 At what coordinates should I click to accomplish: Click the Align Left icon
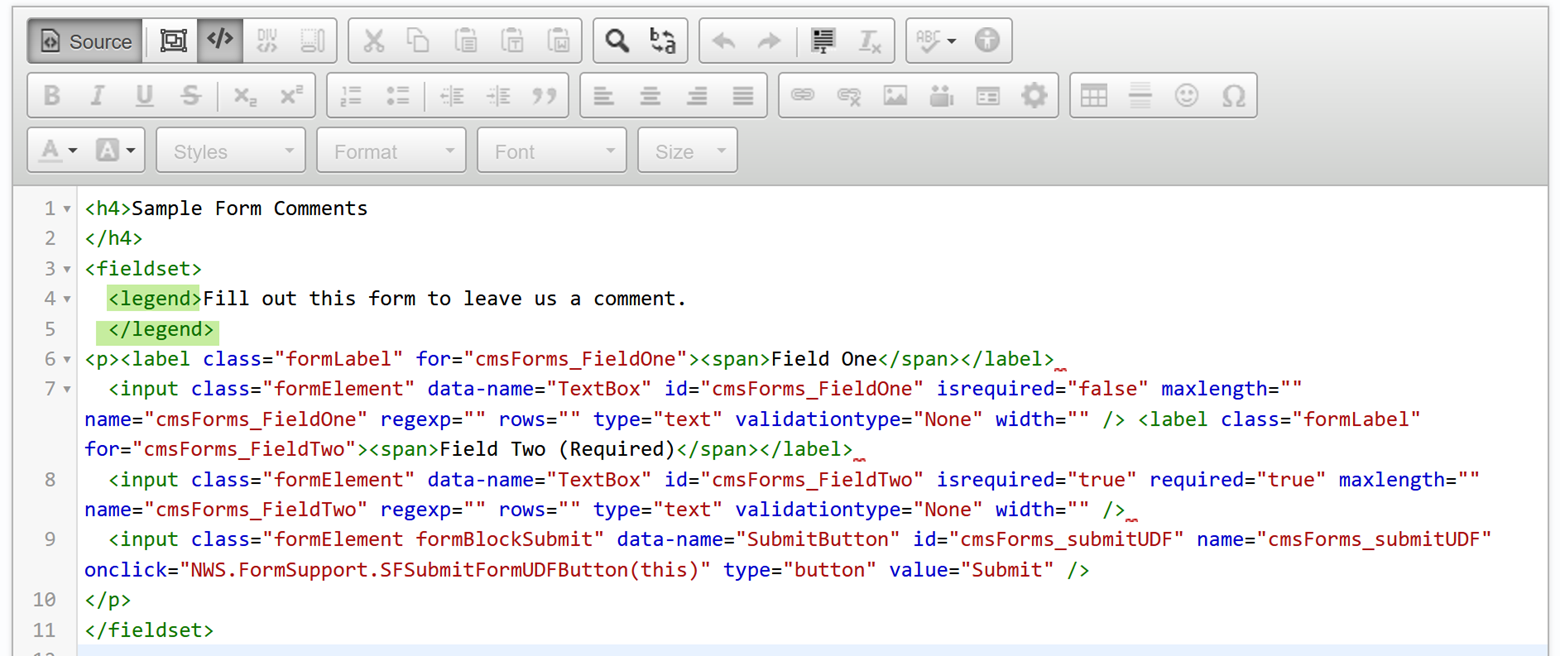(603, 96)
